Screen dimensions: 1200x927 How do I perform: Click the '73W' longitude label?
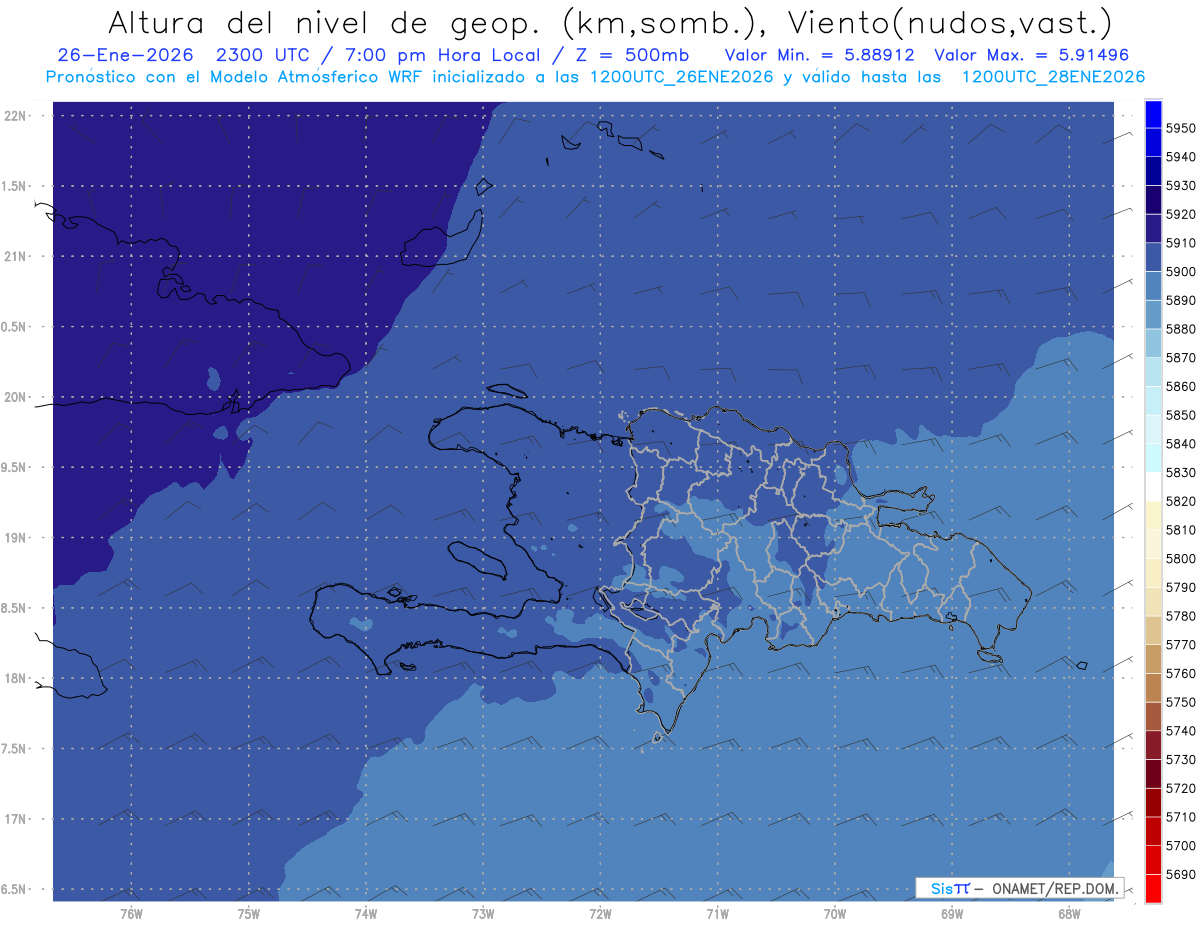pyautogui.click(x=483, y=913)
